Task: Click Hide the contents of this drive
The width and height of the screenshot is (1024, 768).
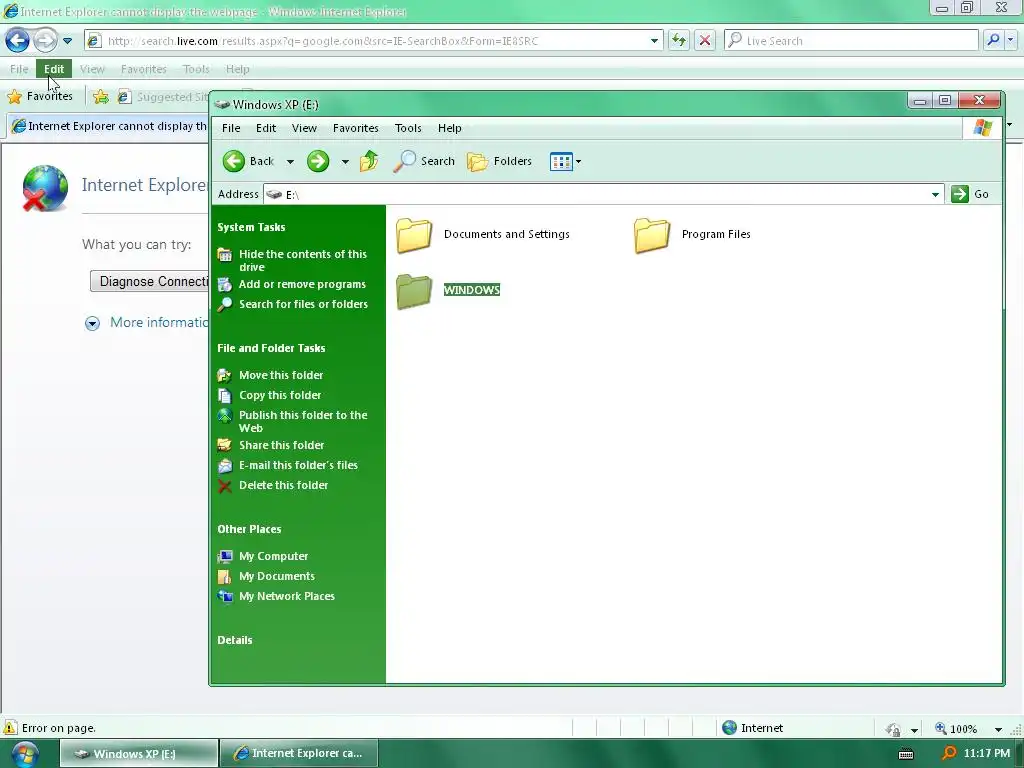Action: tap(303, 261)
